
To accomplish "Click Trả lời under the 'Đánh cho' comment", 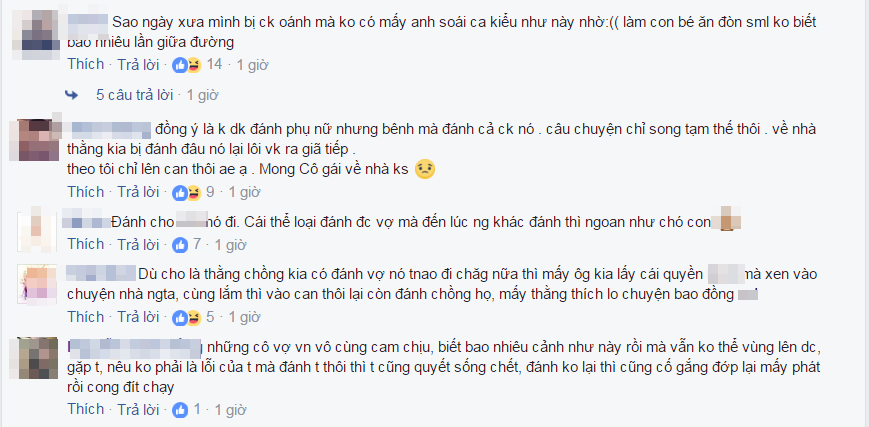I will (138, 244).
